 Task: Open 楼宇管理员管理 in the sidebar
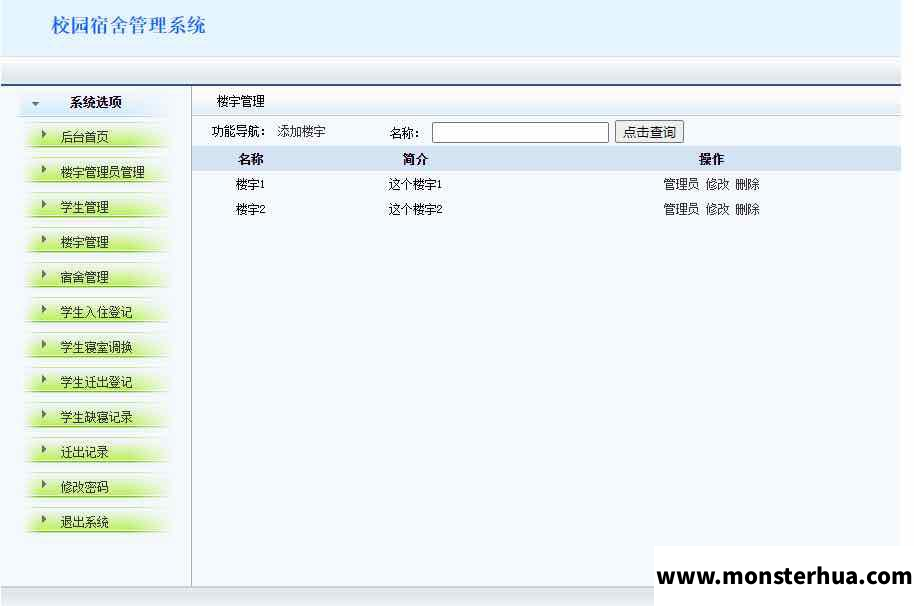pyautogui.click(x=103, y=172)
